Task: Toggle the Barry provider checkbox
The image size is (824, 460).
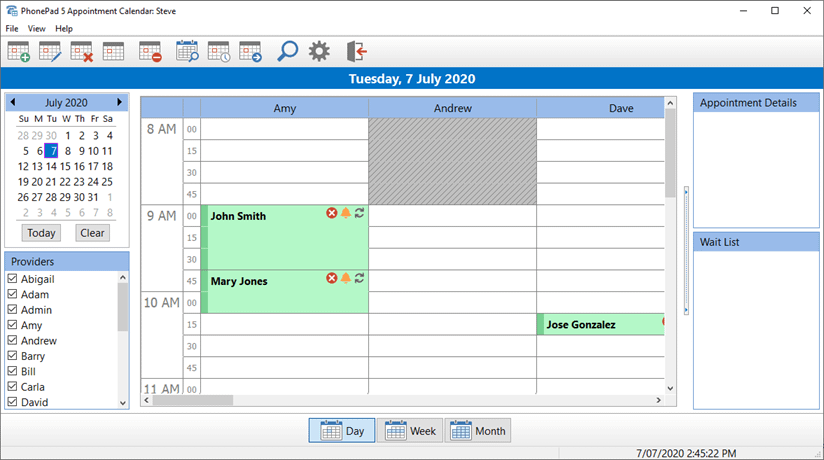Action: pos(13,355)
